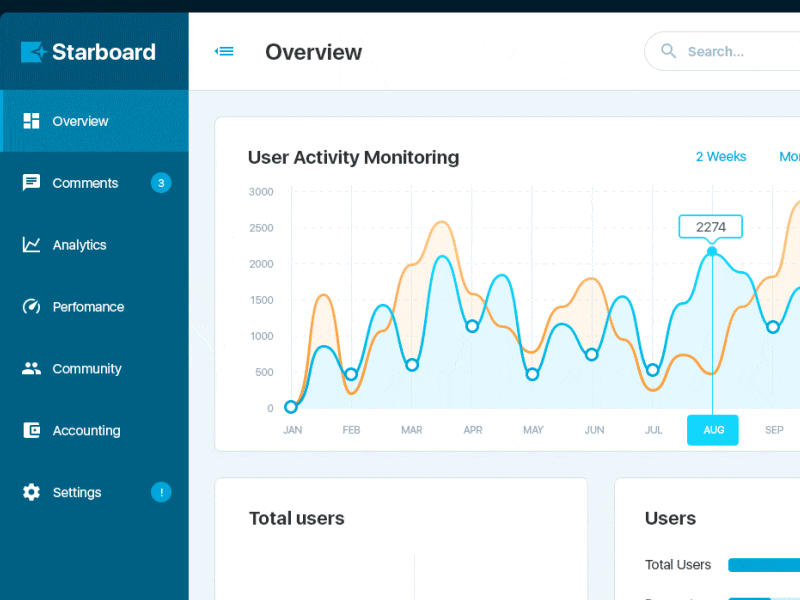Click the Performance gauge icon

point(31,307)
